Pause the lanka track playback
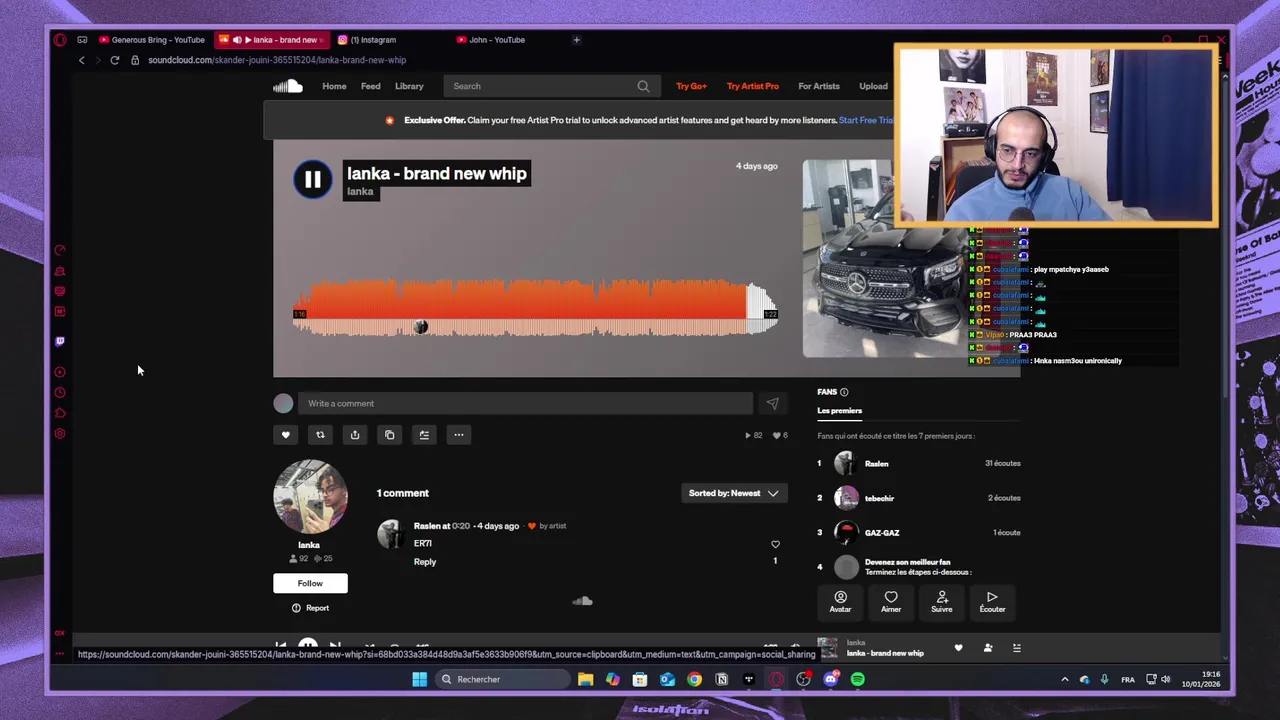The image size is (1280, 720). (312, 179)
